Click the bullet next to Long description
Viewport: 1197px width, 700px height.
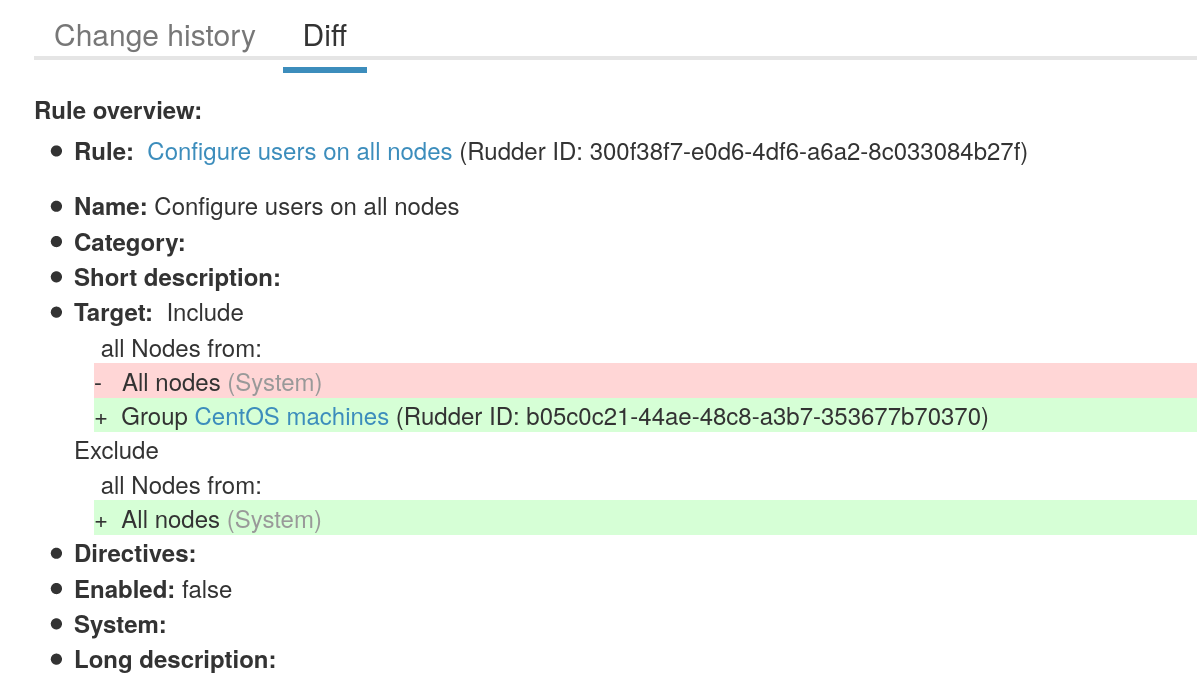point(58,659)
